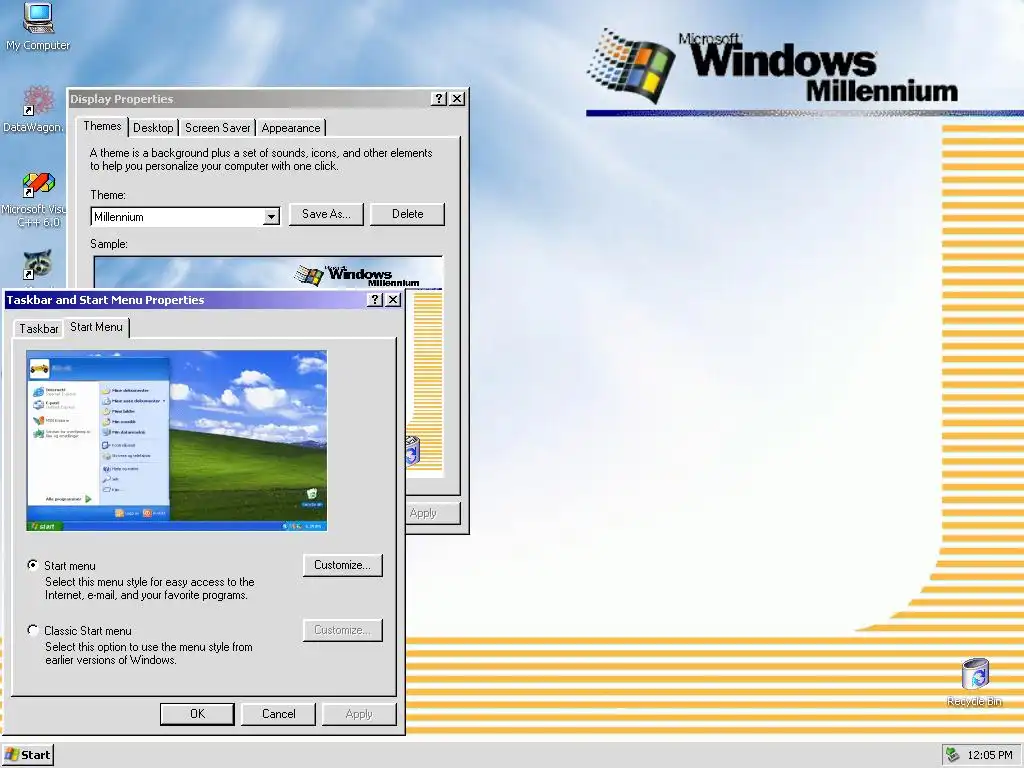The width and height of the screenshot is (1024, 768).
Task: Click Apply in Taskbar Properties
Action: click(359, 714)
